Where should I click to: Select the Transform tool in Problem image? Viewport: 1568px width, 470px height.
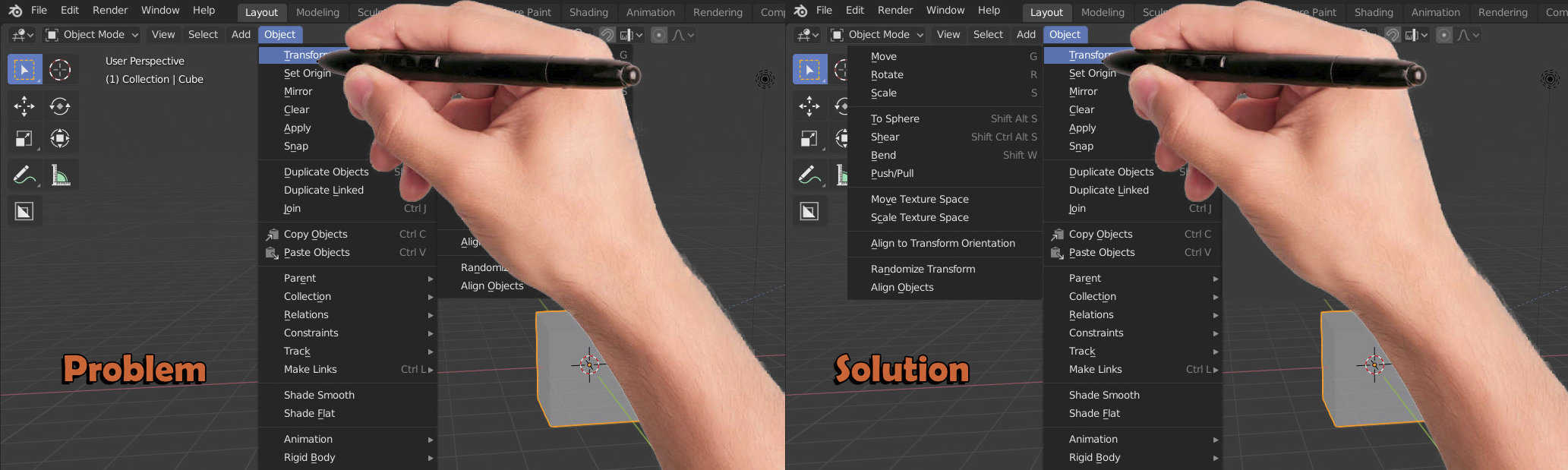[60, 138]
